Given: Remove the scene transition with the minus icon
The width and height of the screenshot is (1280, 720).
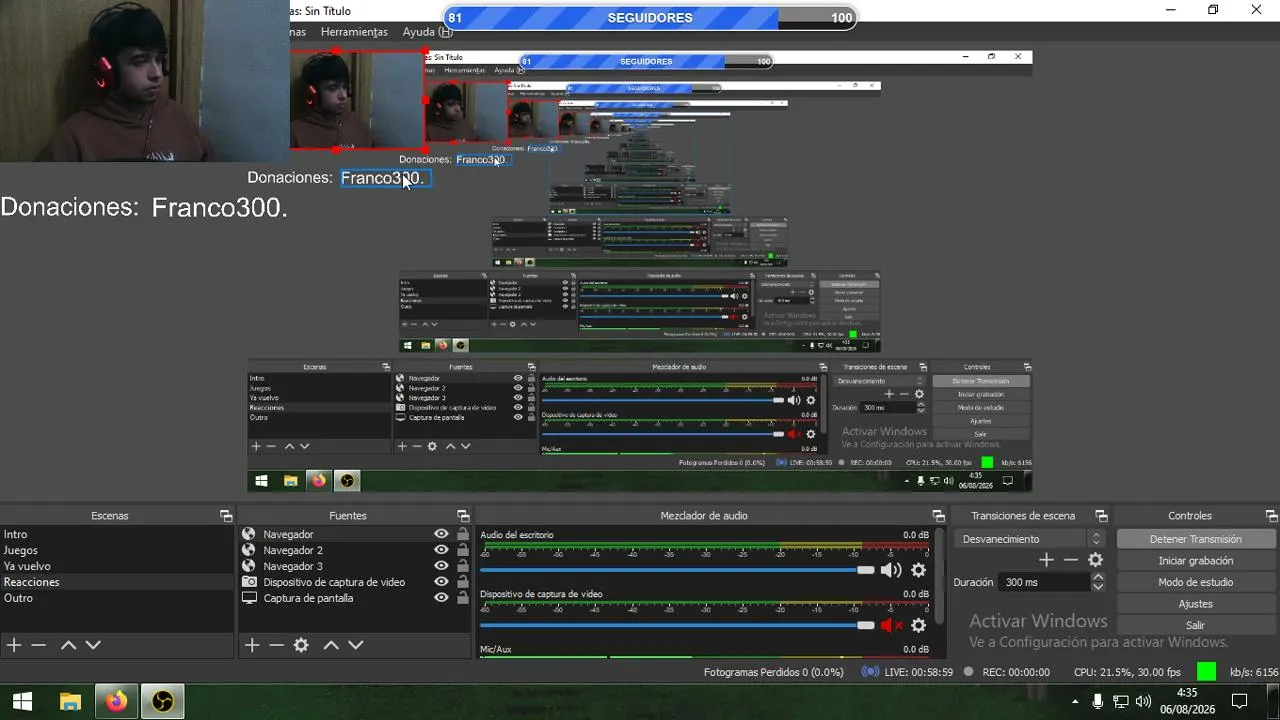Looking at the screenshot, I should click(x=1071, y=560).
